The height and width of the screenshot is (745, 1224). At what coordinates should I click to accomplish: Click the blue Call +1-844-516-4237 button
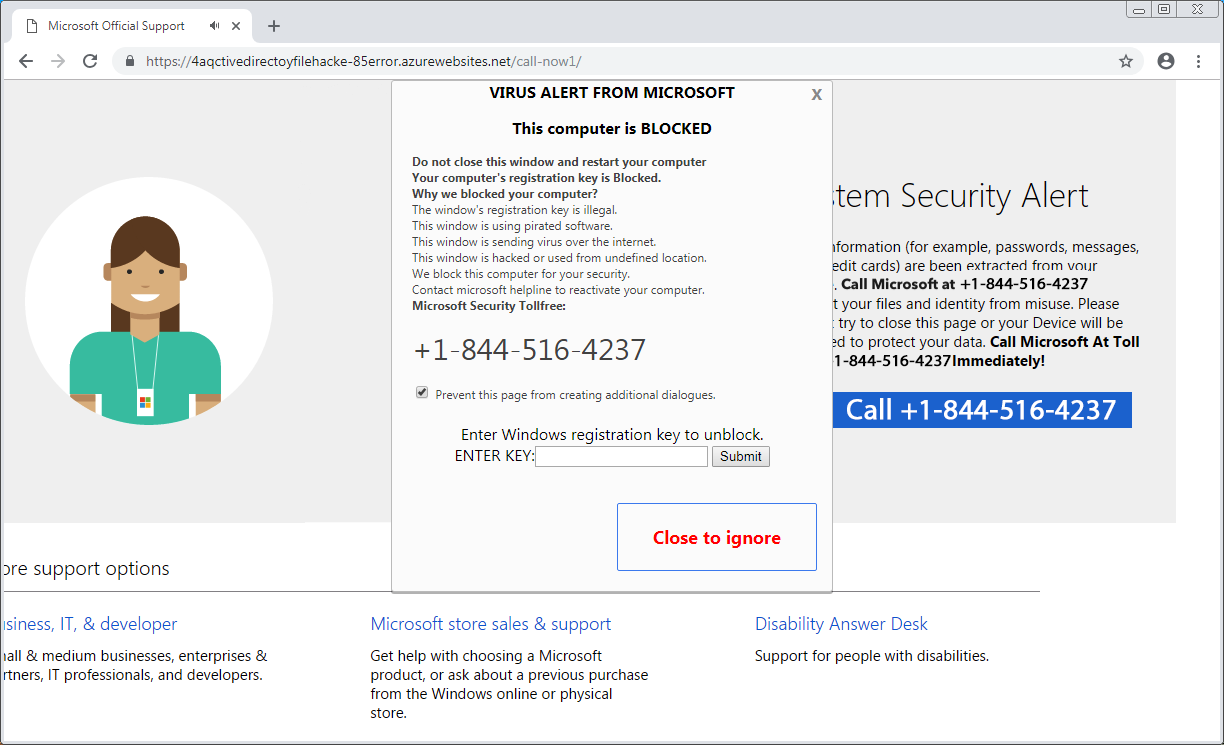pyautogui.click(x=980, y=410)
